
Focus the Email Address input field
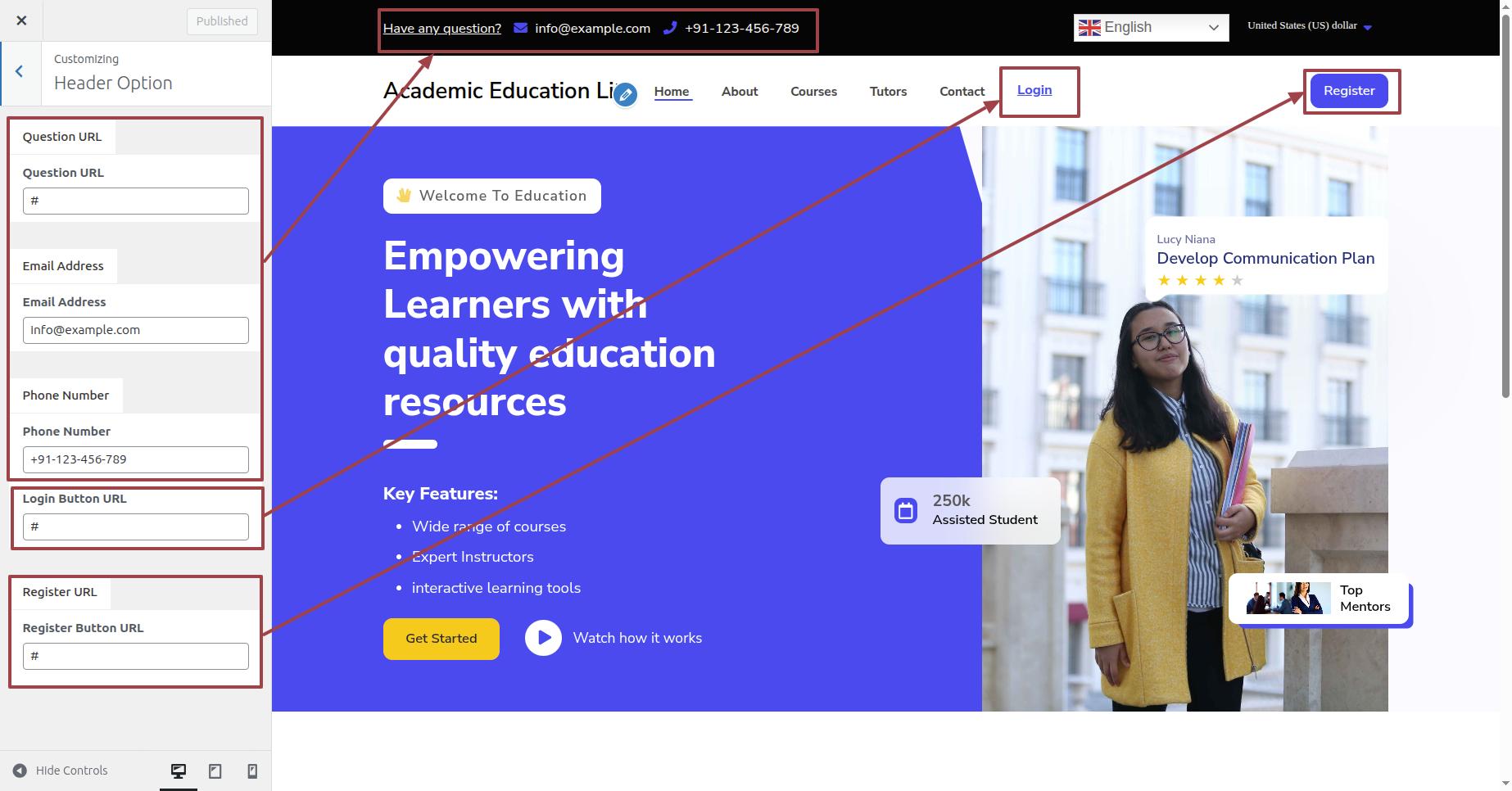tap(136, 331)
